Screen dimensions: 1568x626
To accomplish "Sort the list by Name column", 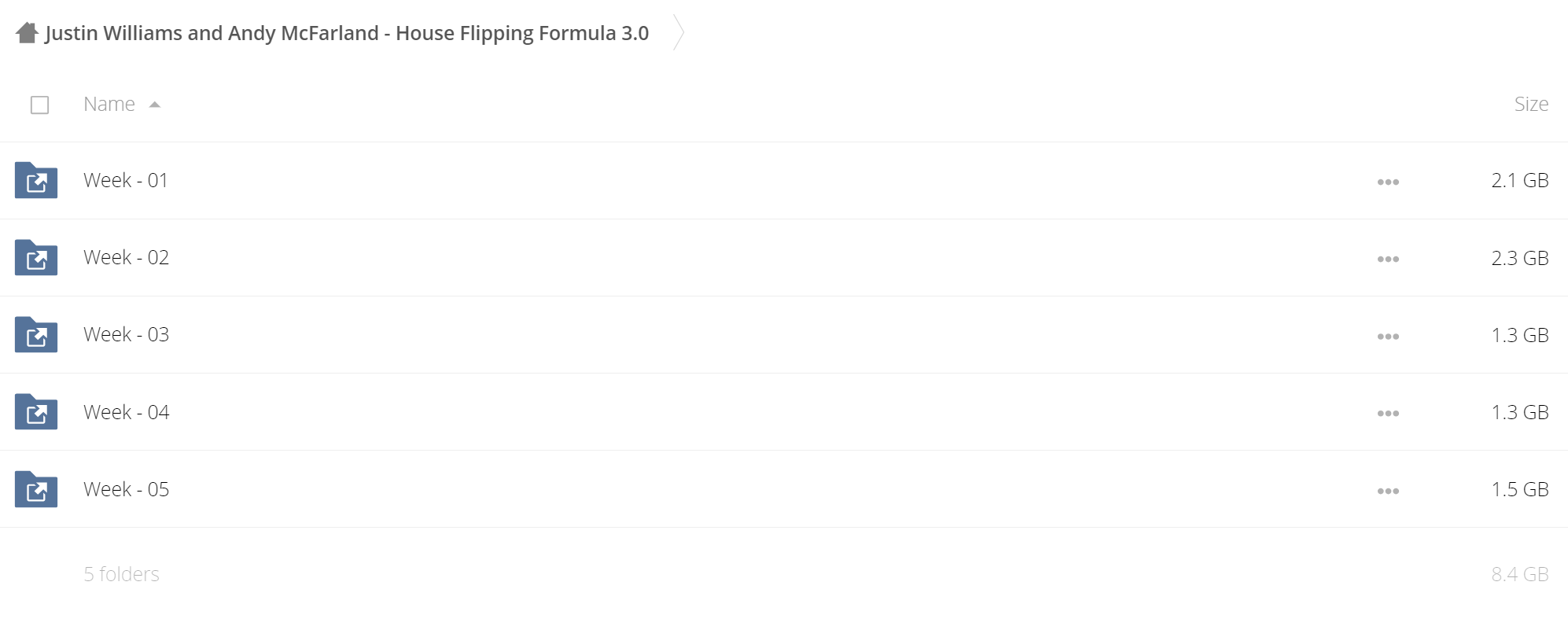I will click(109, 104).
